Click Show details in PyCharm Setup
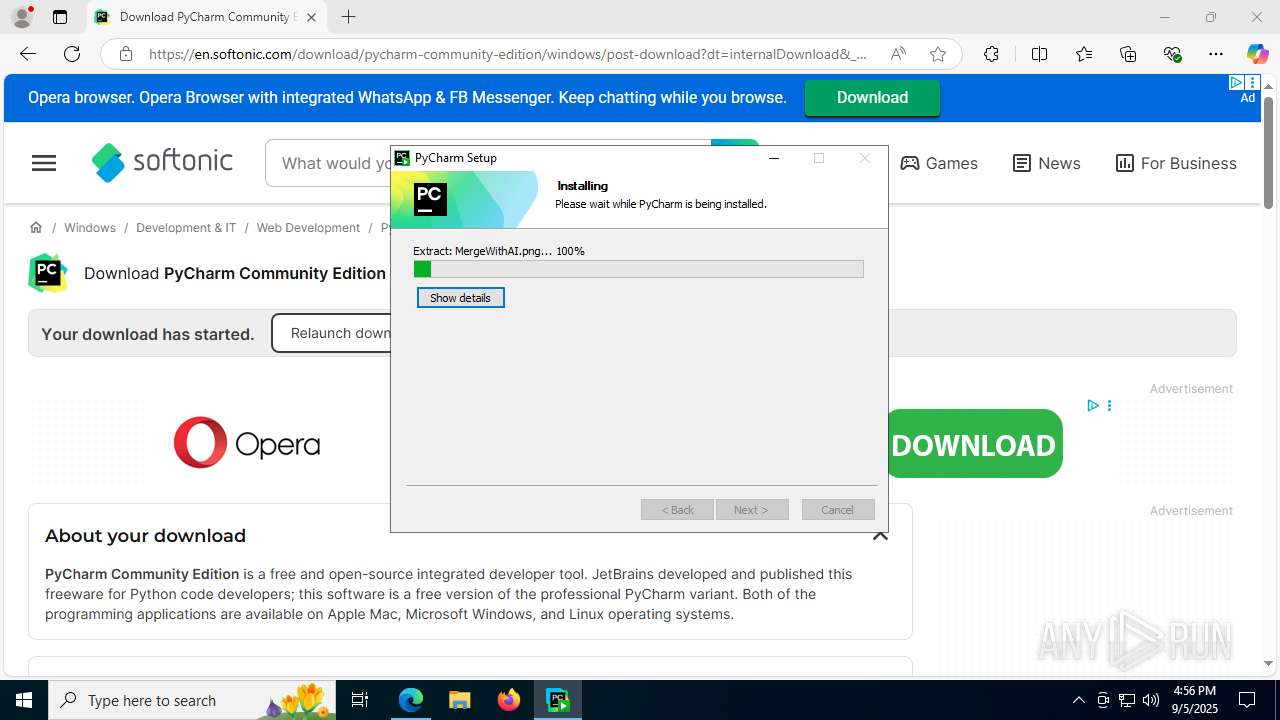This screenshot has width=1280, height=720. pos(460,298)
